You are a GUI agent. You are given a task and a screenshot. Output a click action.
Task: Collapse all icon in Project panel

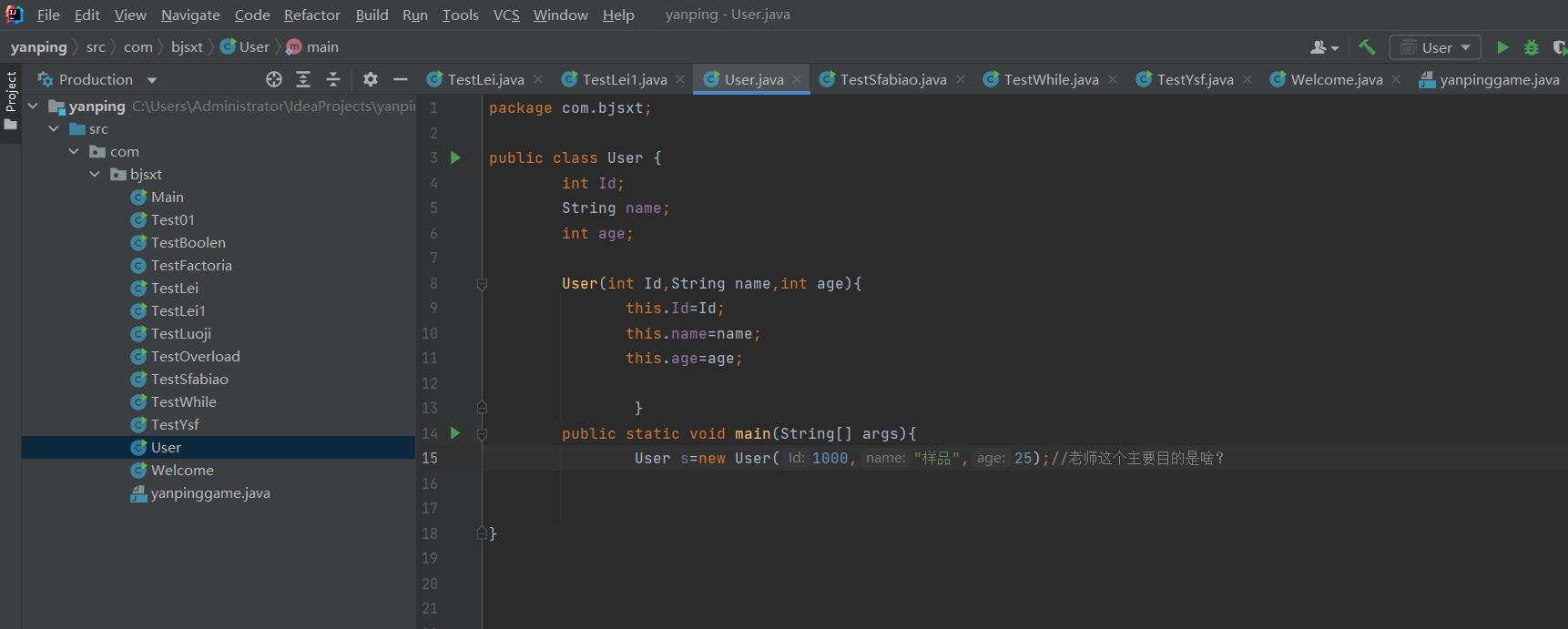click(333, 79)
